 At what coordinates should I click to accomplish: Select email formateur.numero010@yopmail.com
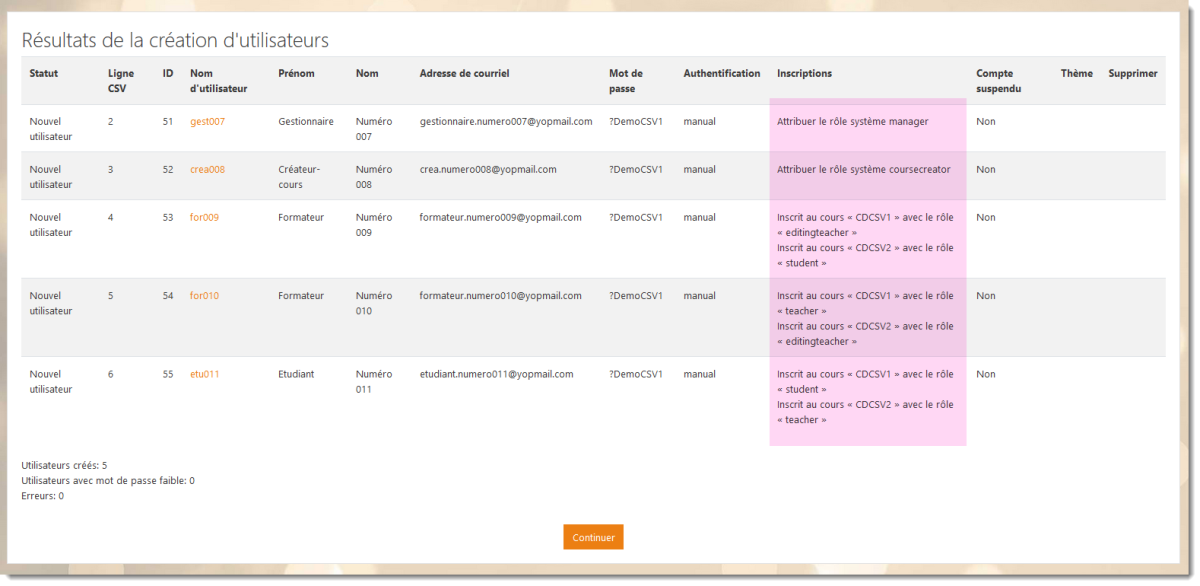pos(501,296)
